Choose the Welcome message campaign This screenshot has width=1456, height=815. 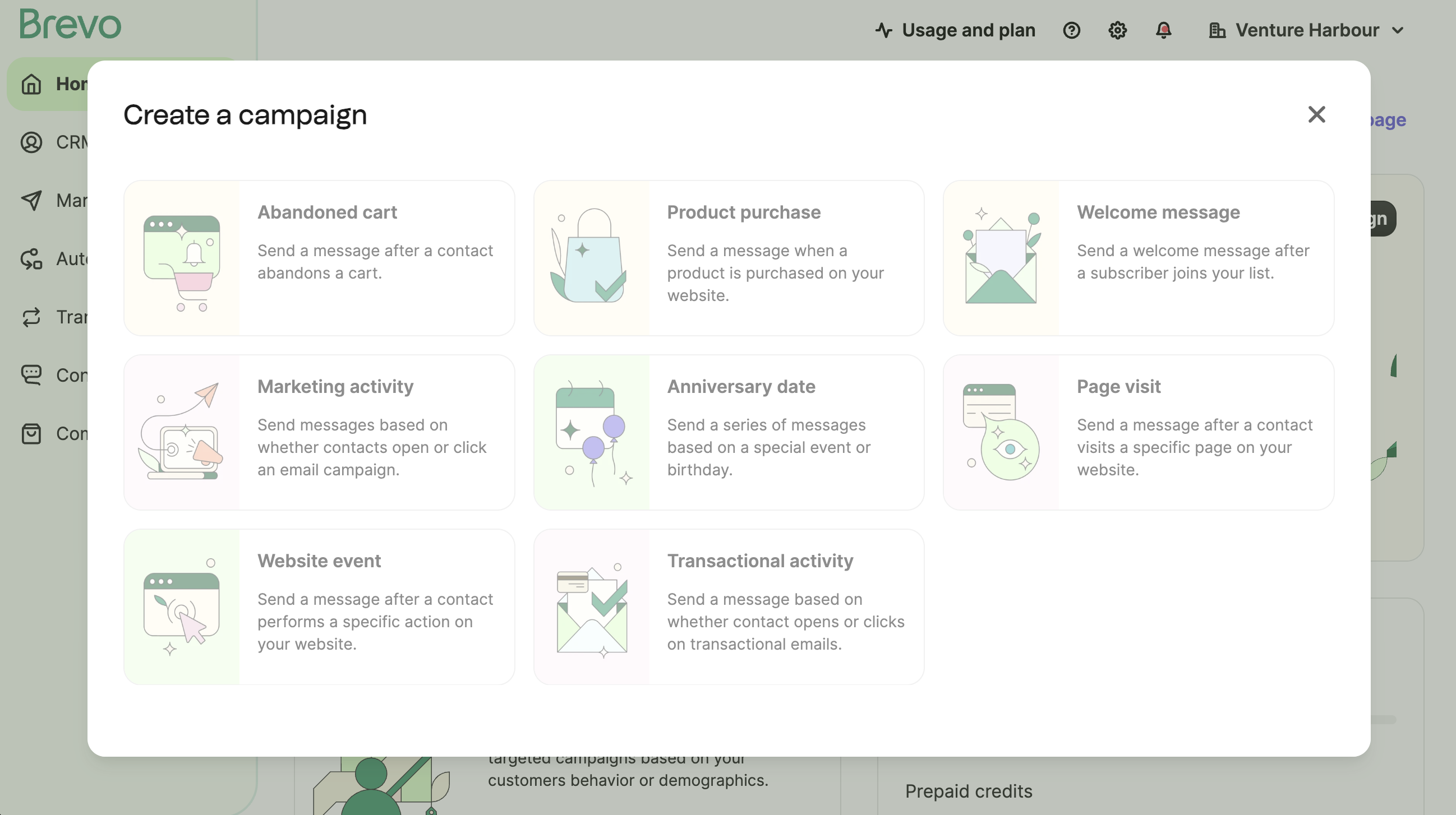(1137, 258)
